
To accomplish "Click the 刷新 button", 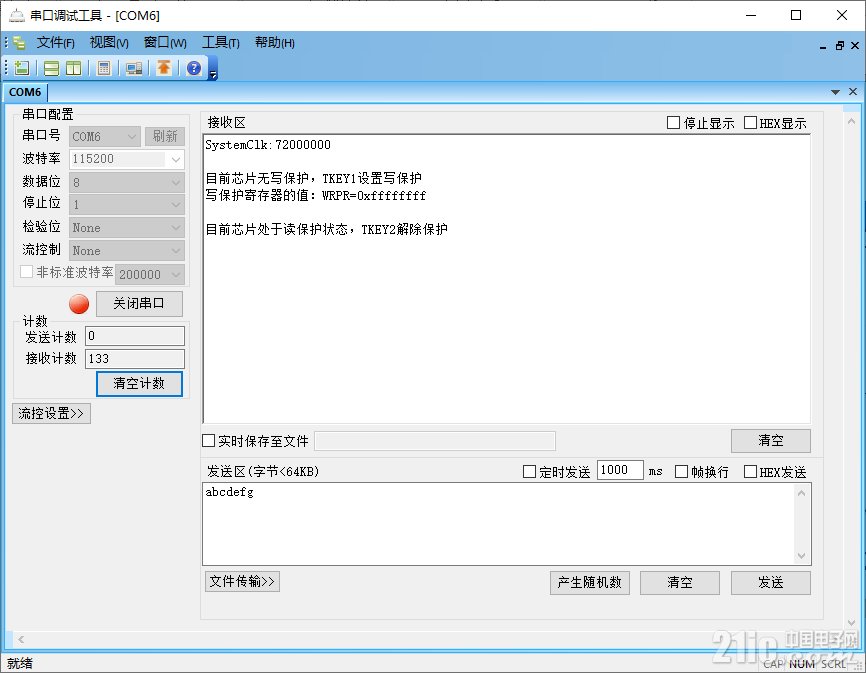I will 165,136.
